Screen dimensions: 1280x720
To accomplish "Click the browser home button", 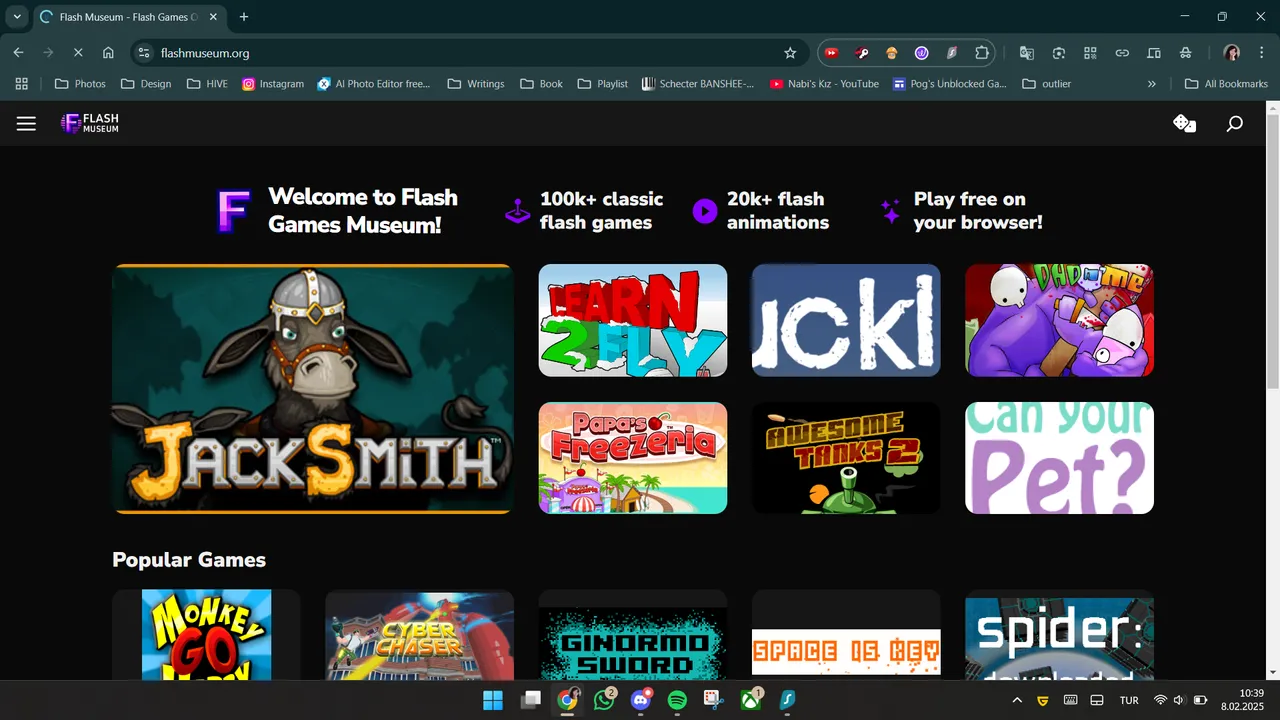I will coord(108,53).
